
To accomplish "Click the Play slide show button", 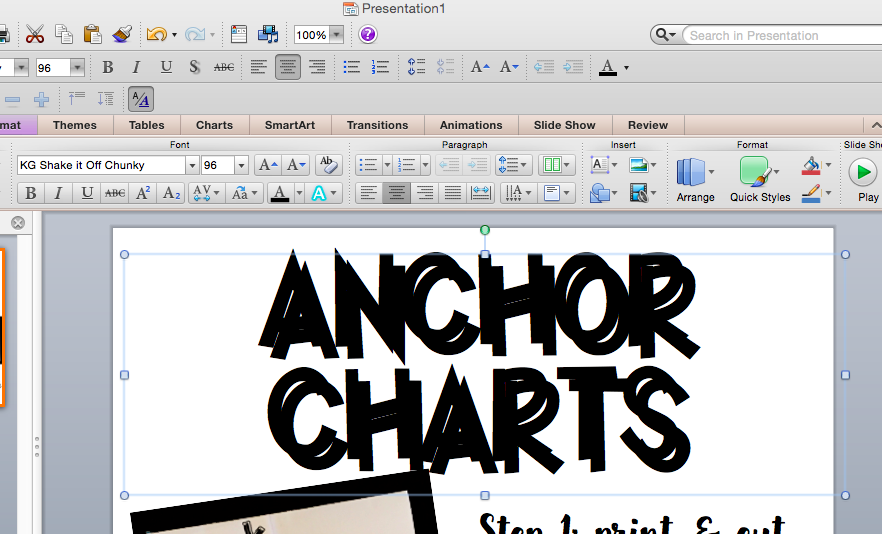I will click(863, 180).
